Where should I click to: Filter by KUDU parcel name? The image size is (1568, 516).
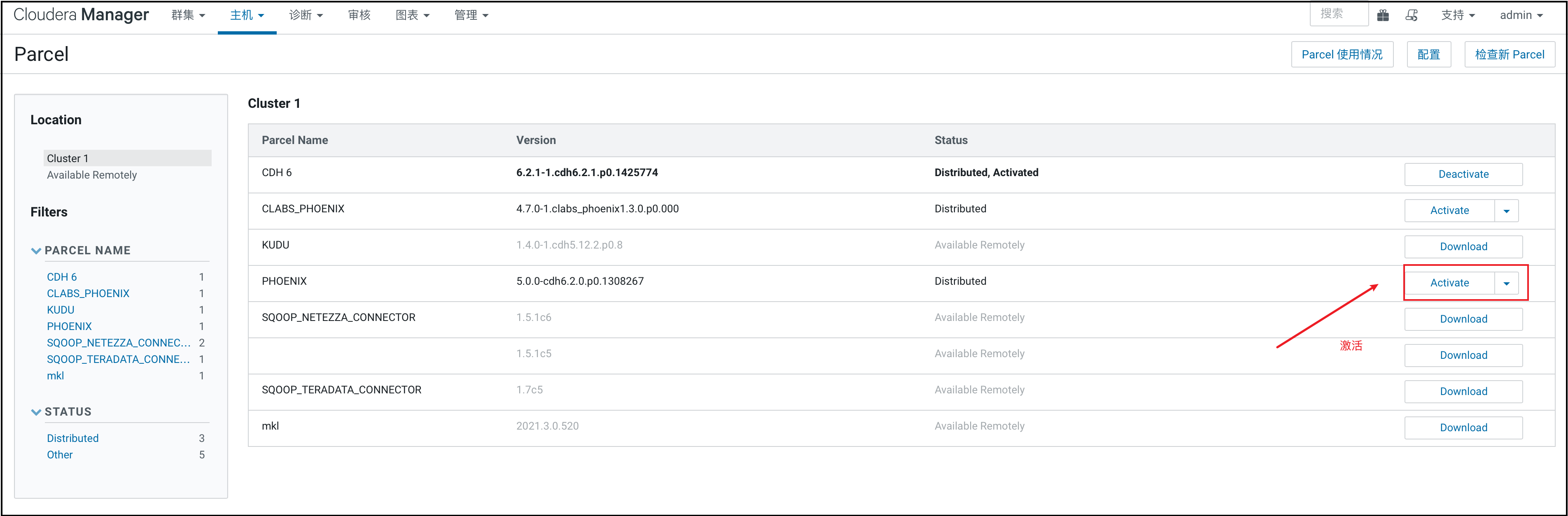(x=60, y=310)
